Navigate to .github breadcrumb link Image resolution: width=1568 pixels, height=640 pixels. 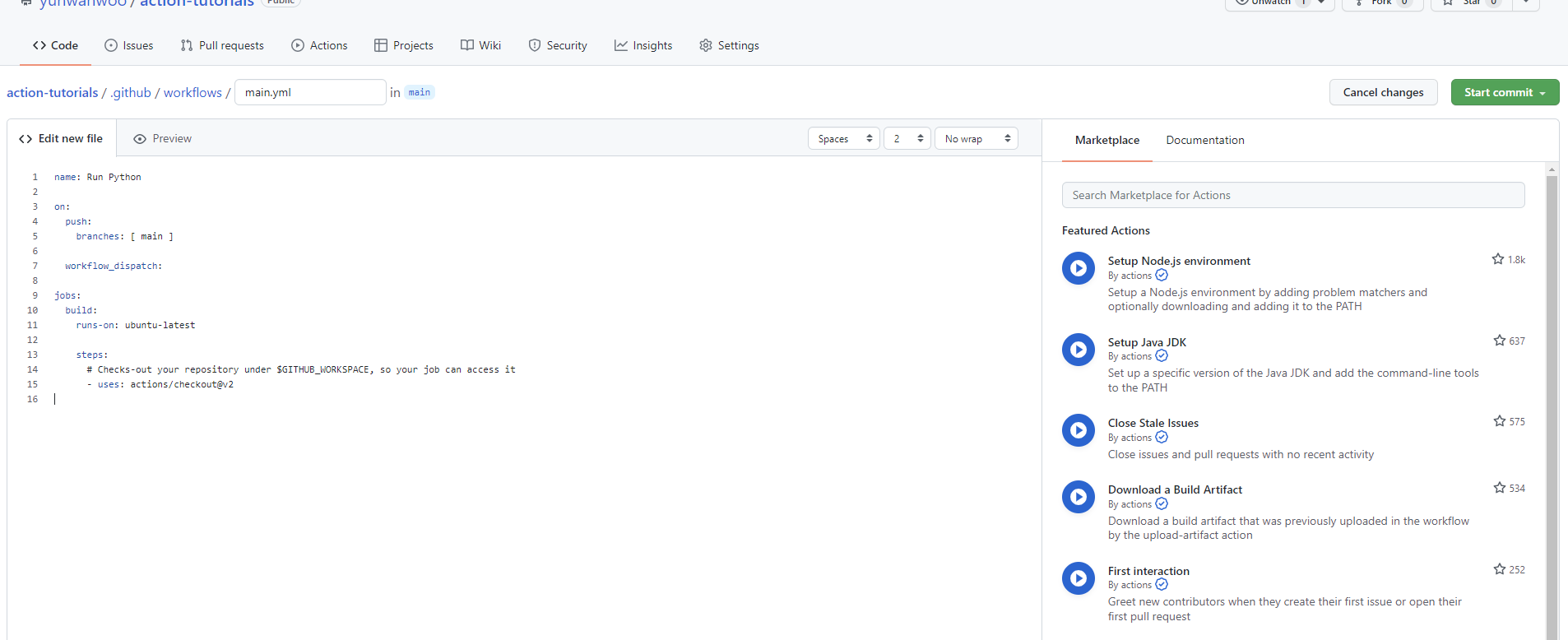(x=131, y=92)
